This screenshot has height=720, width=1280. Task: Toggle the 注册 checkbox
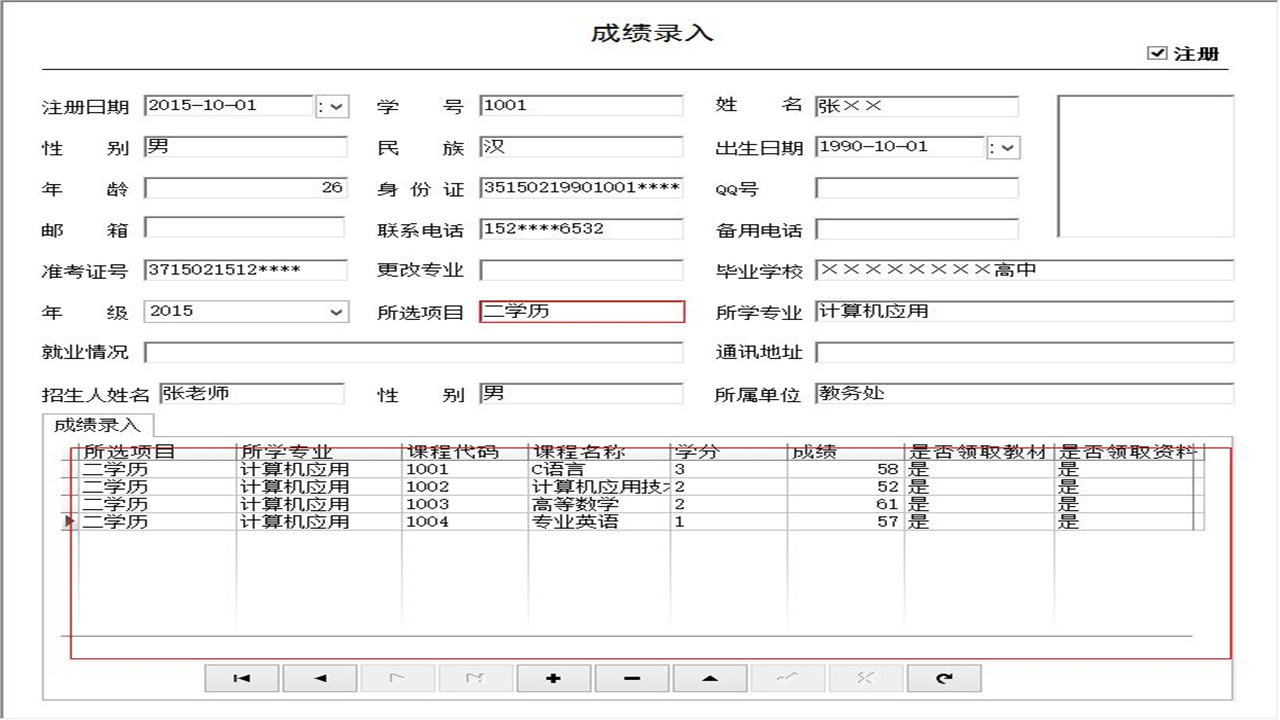[x=1155, y=52]
